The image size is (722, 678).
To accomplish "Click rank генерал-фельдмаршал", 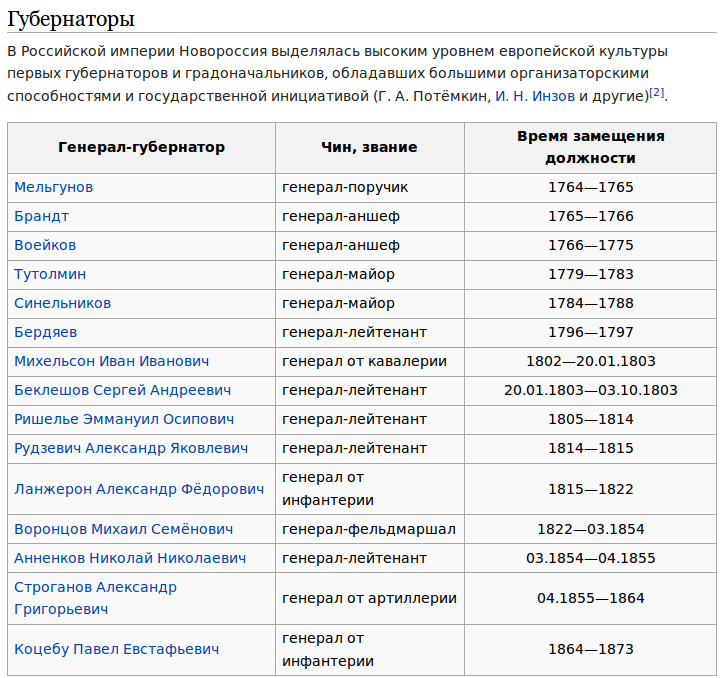I will coord(369,529).
